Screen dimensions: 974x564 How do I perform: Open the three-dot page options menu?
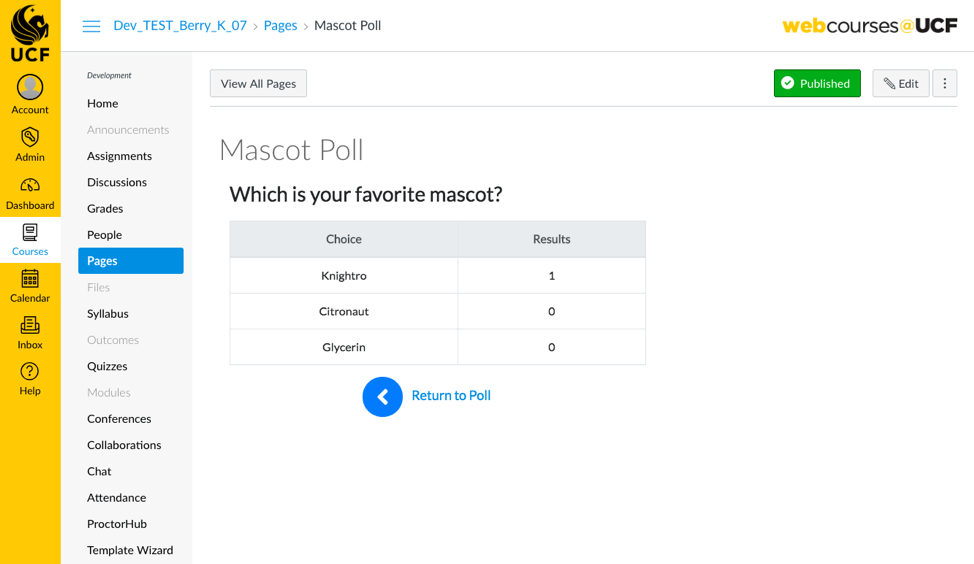coord(945,83)
